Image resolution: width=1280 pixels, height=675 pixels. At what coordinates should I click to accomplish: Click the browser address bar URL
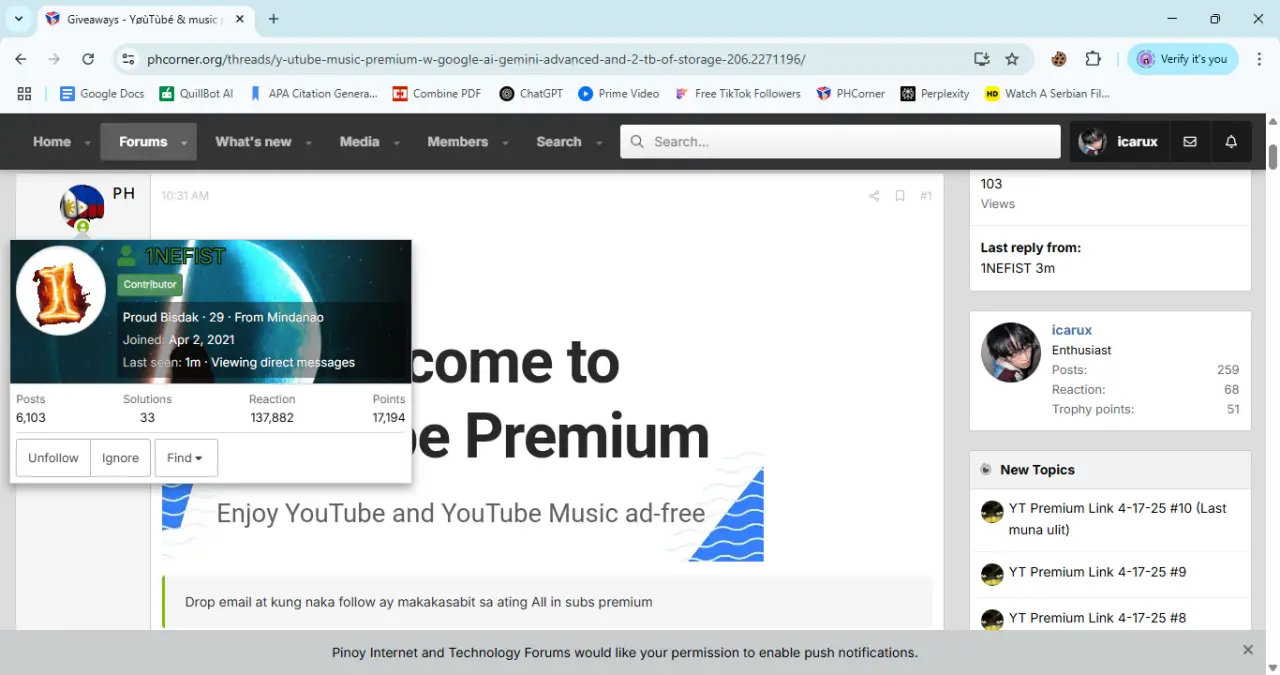(476, 59)
